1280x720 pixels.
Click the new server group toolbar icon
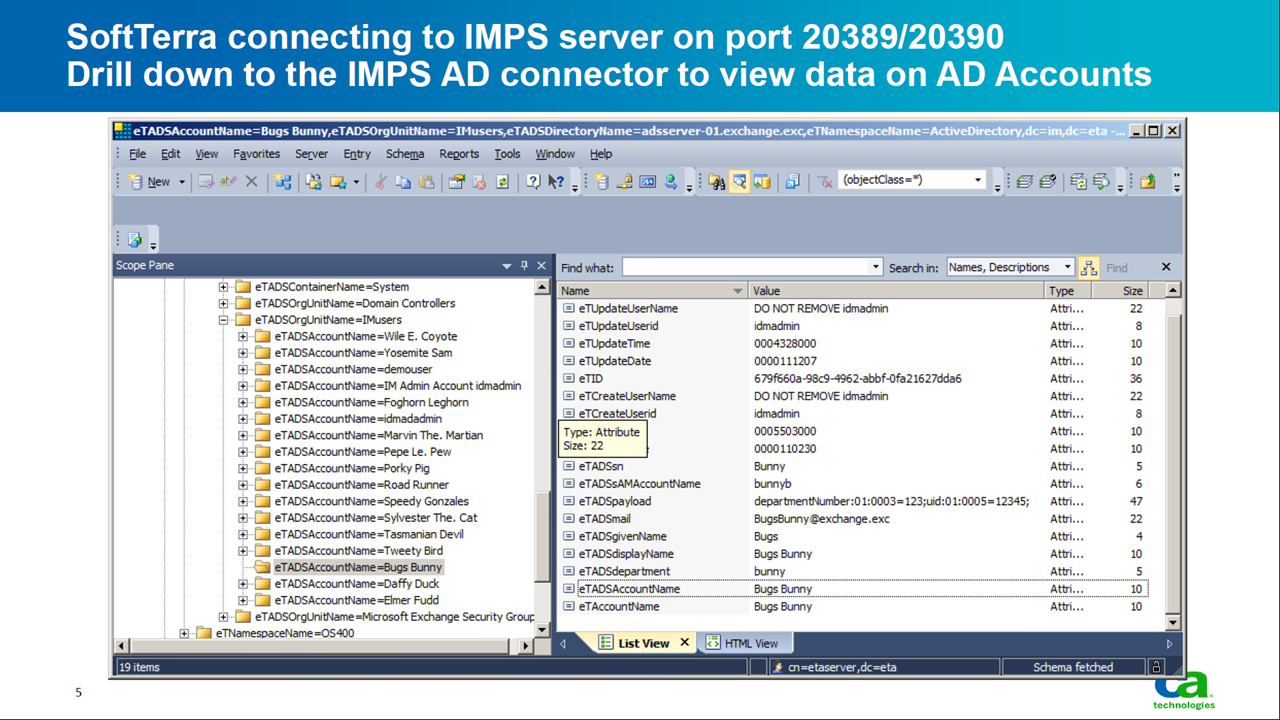pyautogui.click(x=283, y=182)
